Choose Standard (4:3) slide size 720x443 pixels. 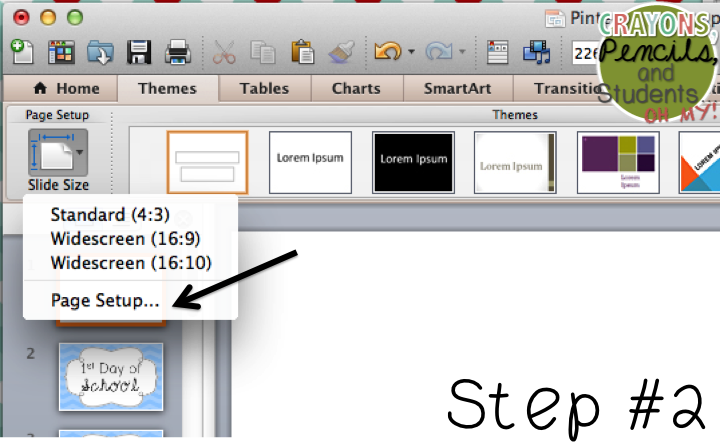tap(110, 214)
